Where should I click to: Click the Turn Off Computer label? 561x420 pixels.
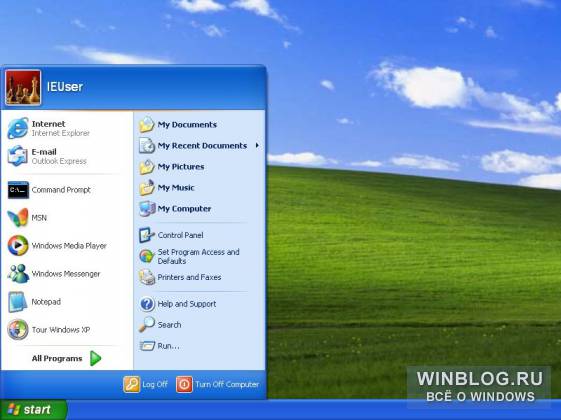[227, 384]
